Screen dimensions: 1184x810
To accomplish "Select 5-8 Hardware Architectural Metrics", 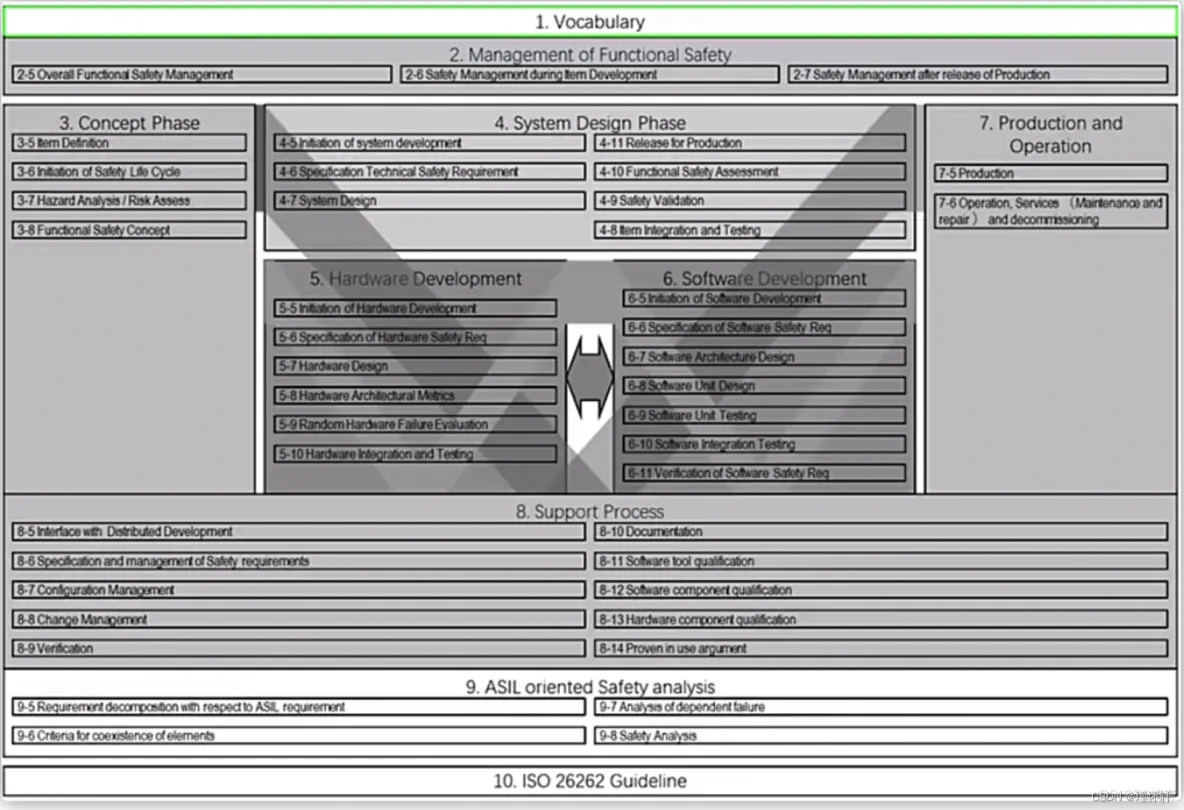I will click(415, 396).
